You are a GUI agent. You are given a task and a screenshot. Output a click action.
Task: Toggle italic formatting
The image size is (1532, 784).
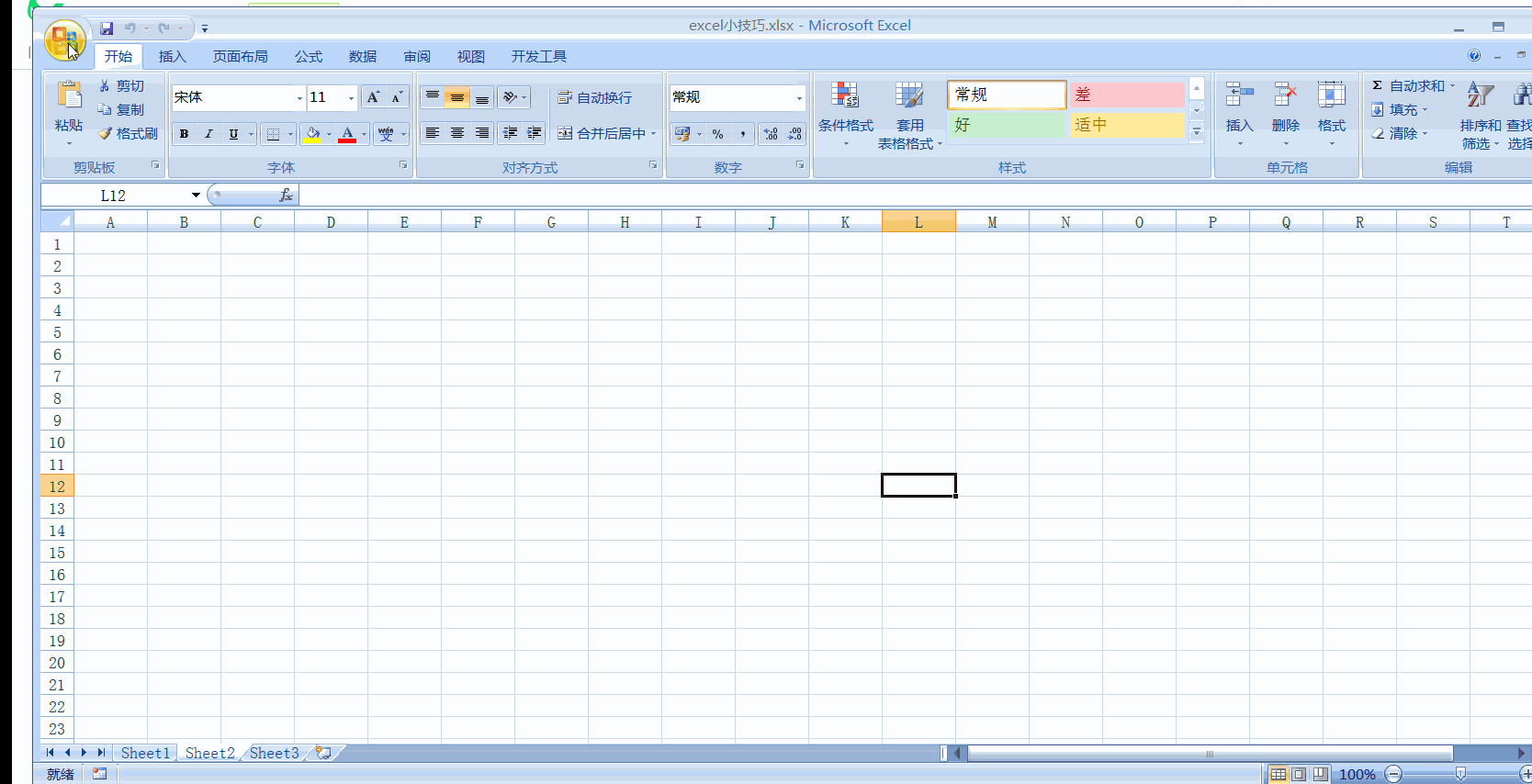coord(208,134)
